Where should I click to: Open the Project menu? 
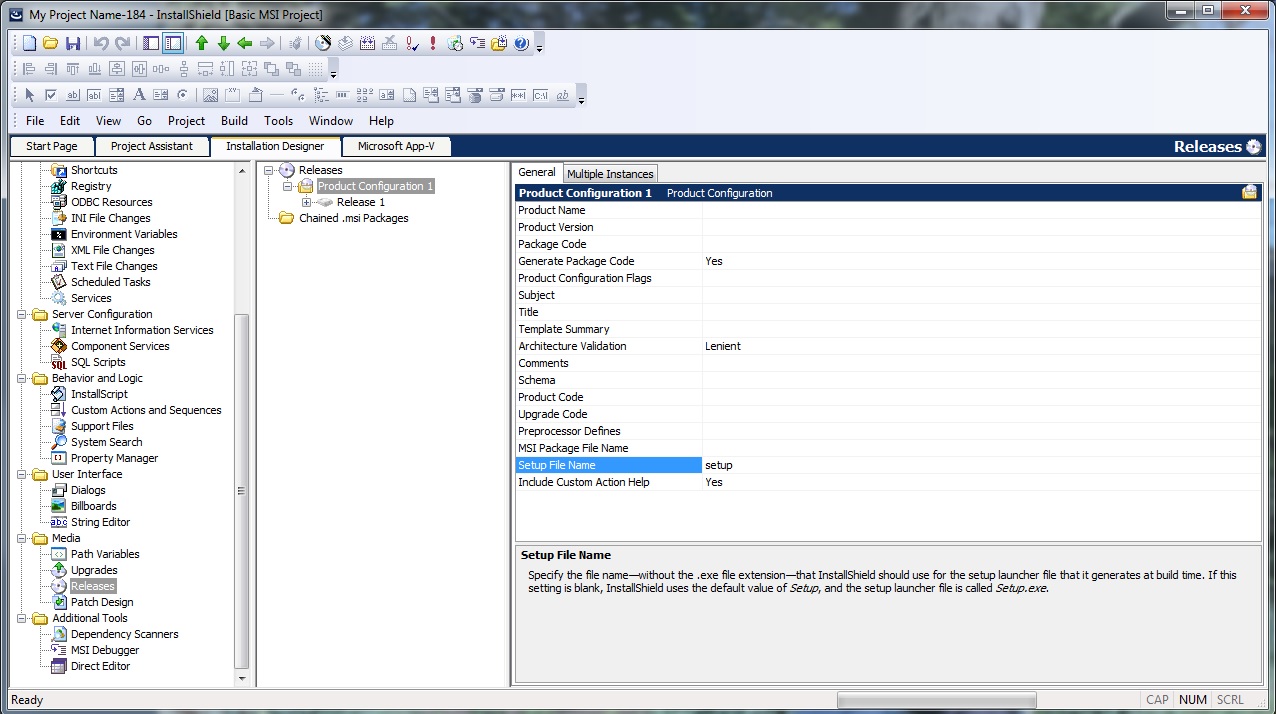(186, 121)
